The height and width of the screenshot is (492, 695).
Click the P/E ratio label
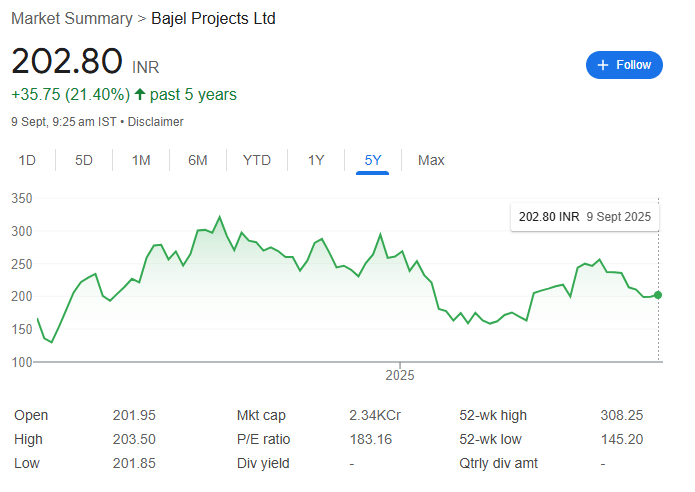pyautogui.click(x=263, y=439)
